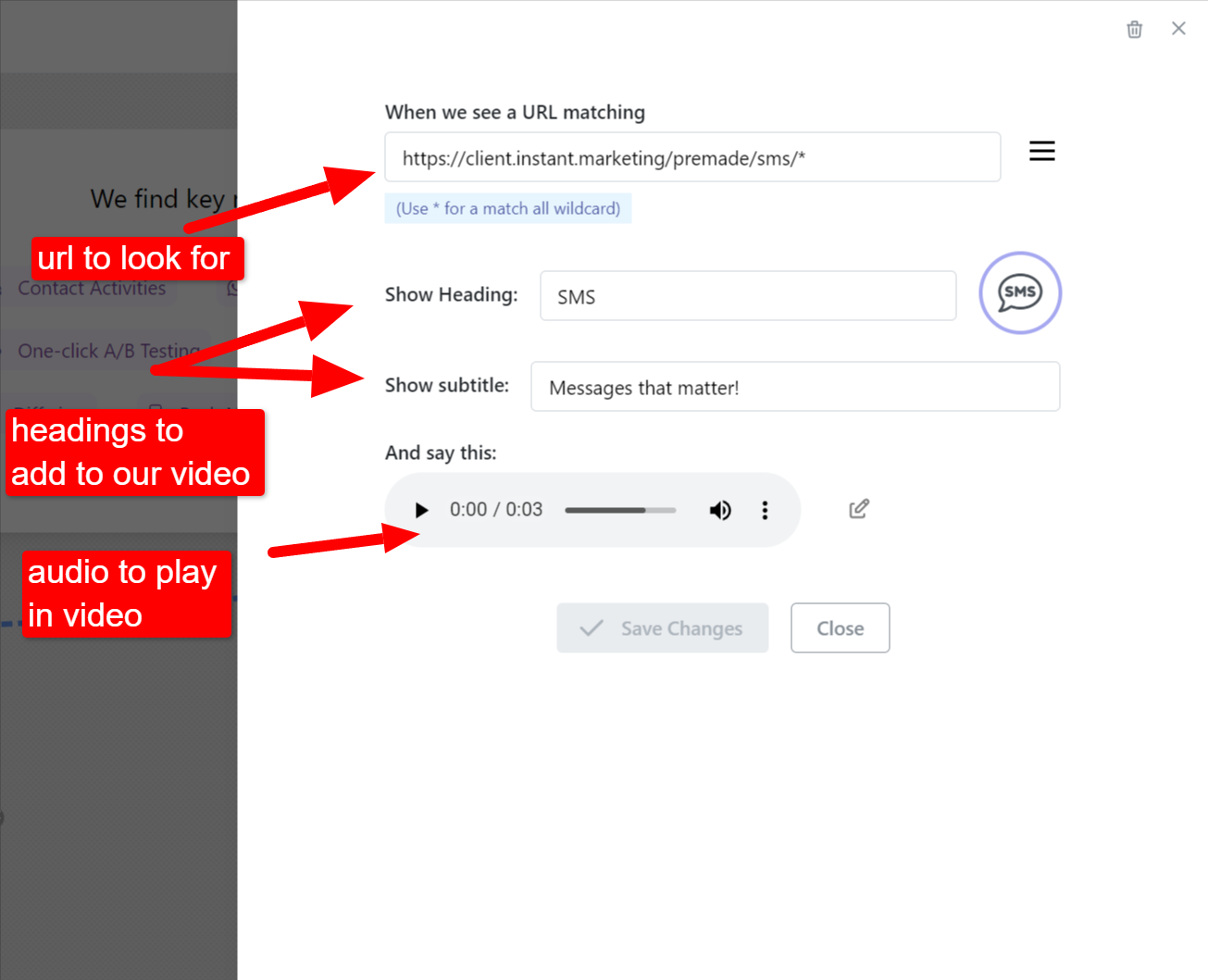Play the audio clip
Image resolution: width=1208 pixels, height=980 pixels.
pos(421,510)
